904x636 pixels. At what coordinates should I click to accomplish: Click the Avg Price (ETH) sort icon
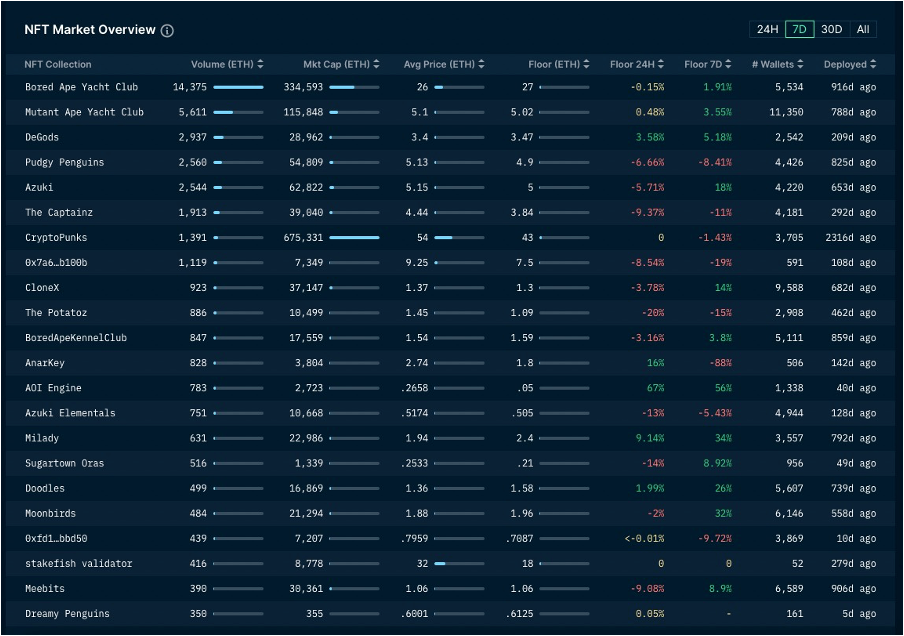click(481, 65)
